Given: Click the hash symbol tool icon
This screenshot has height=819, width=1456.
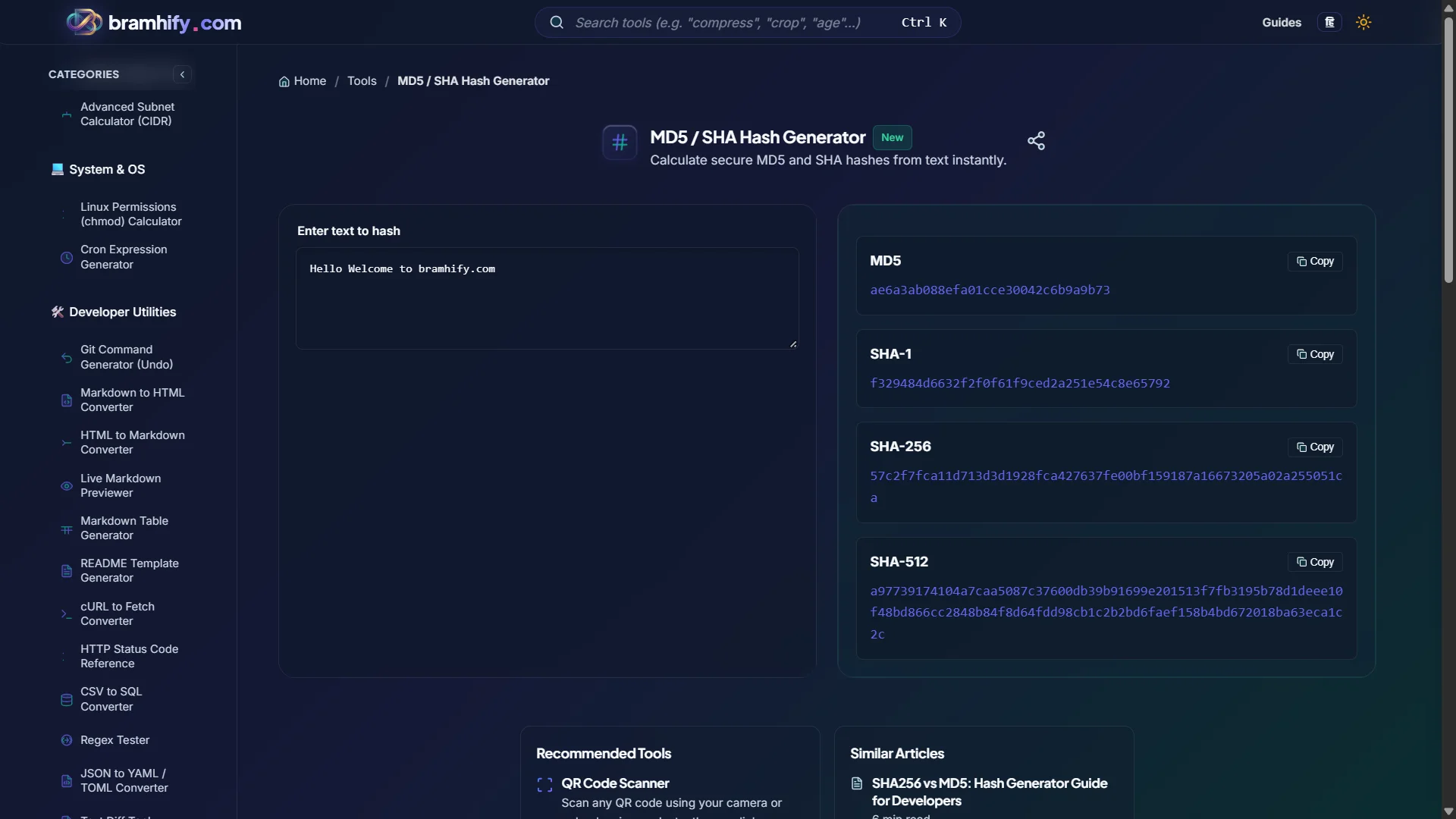Looking at the screenshot, I should click(x=620, y=142).
